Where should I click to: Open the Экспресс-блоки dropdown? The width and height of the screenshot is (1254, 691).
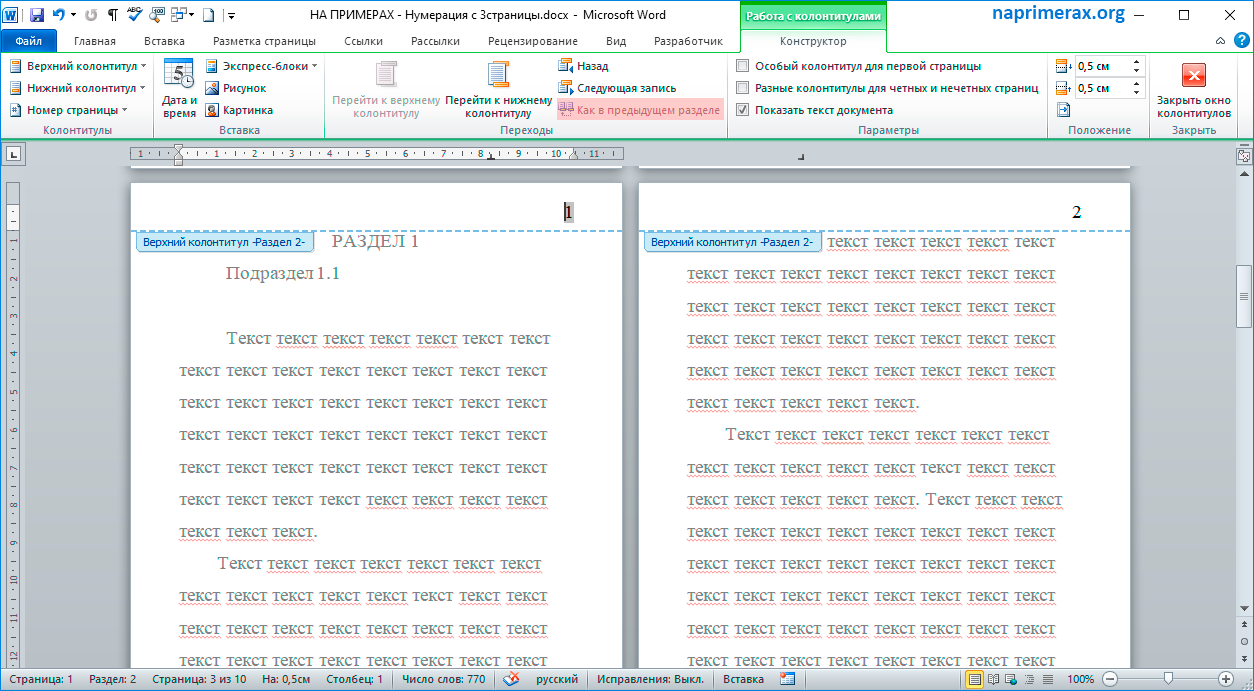[261, 66]
